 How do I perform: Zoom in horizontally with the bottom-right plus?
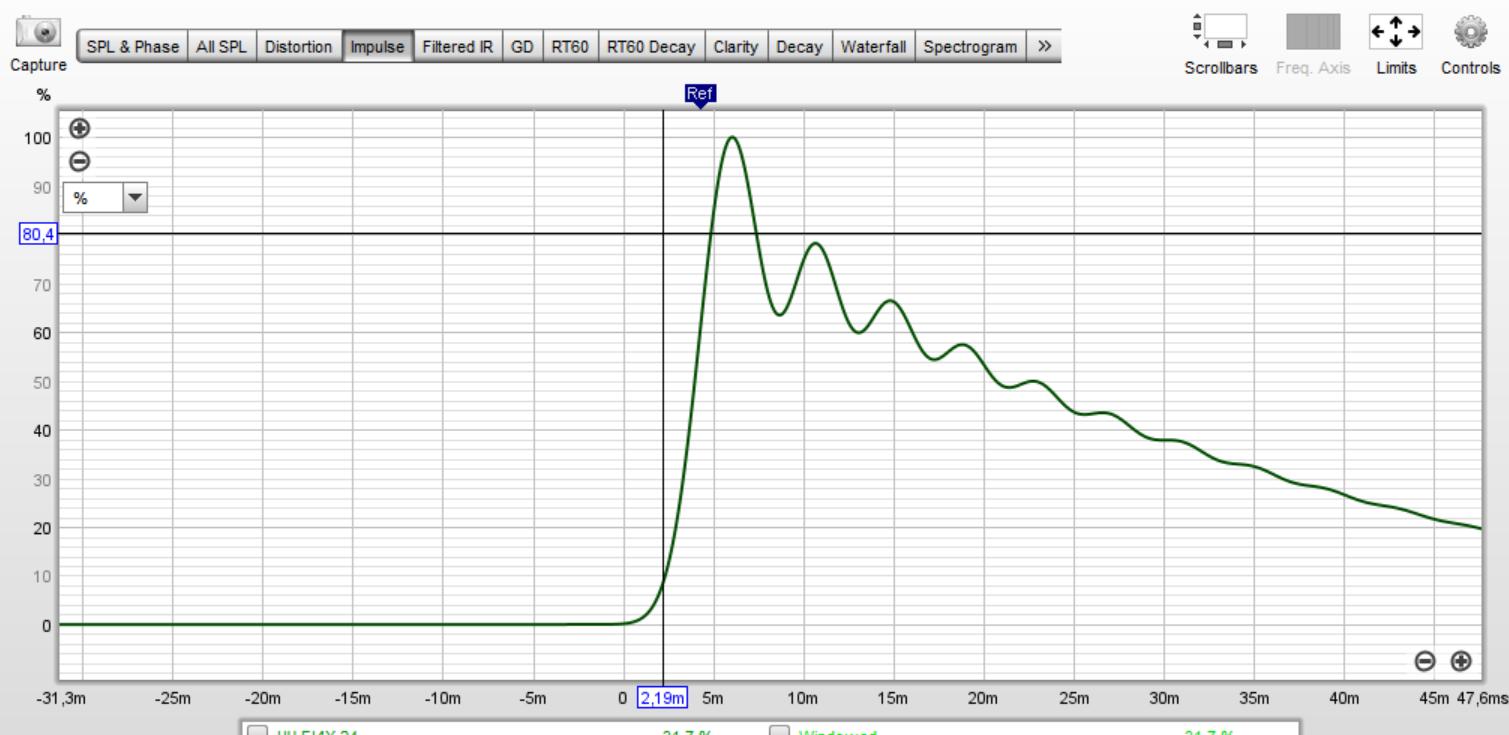(1461, 660)
